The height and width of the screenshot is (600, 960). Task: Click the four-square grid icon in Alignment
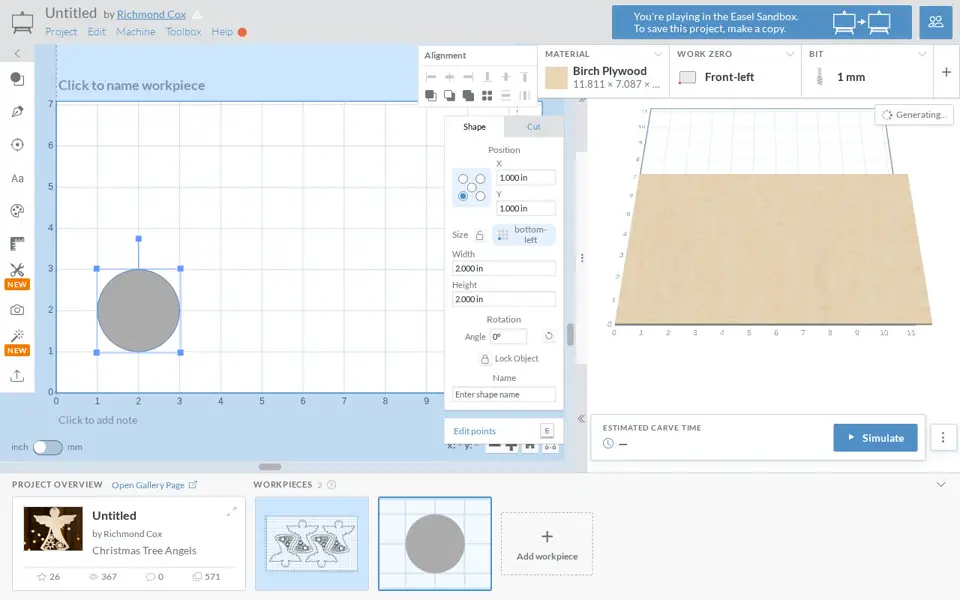487,95
